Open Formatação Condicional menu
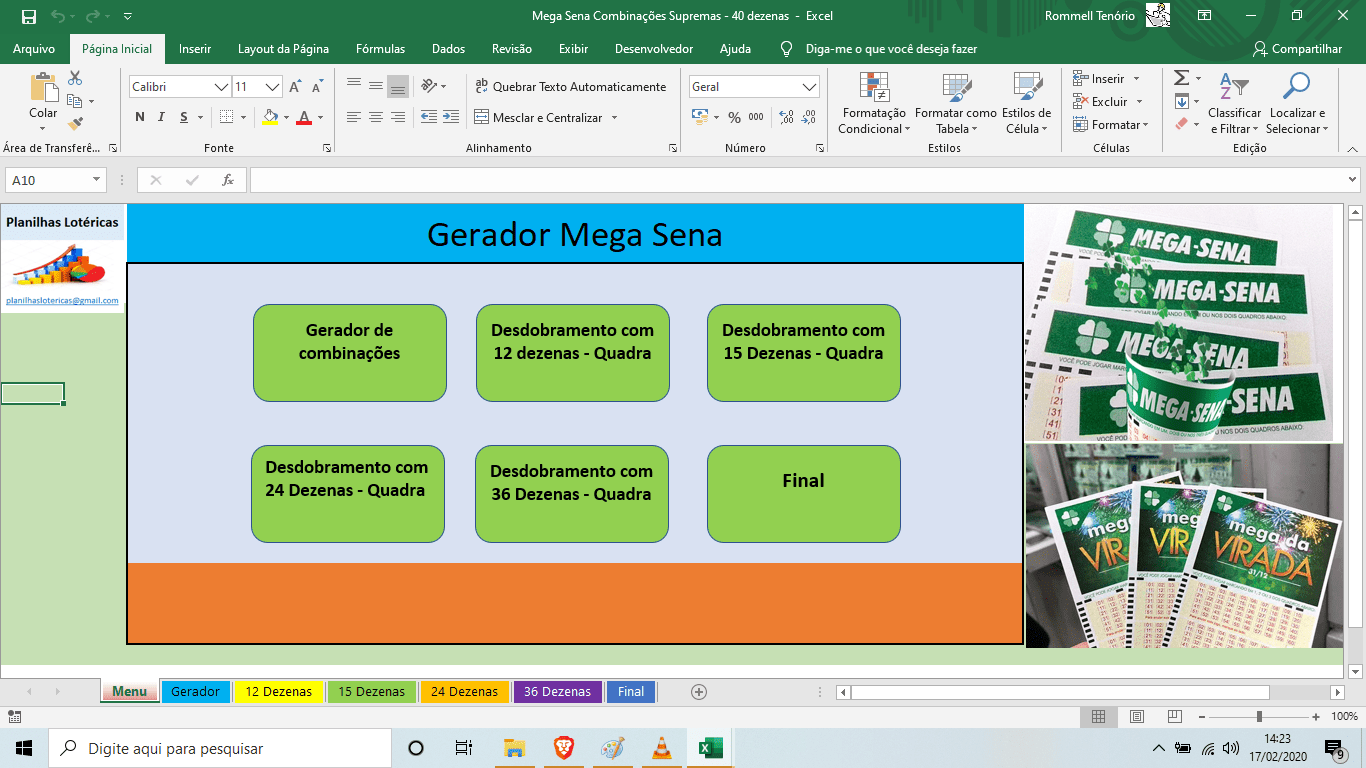This screenshot has height=768, width=1366. pyautogui.click(x=873, y=103)
